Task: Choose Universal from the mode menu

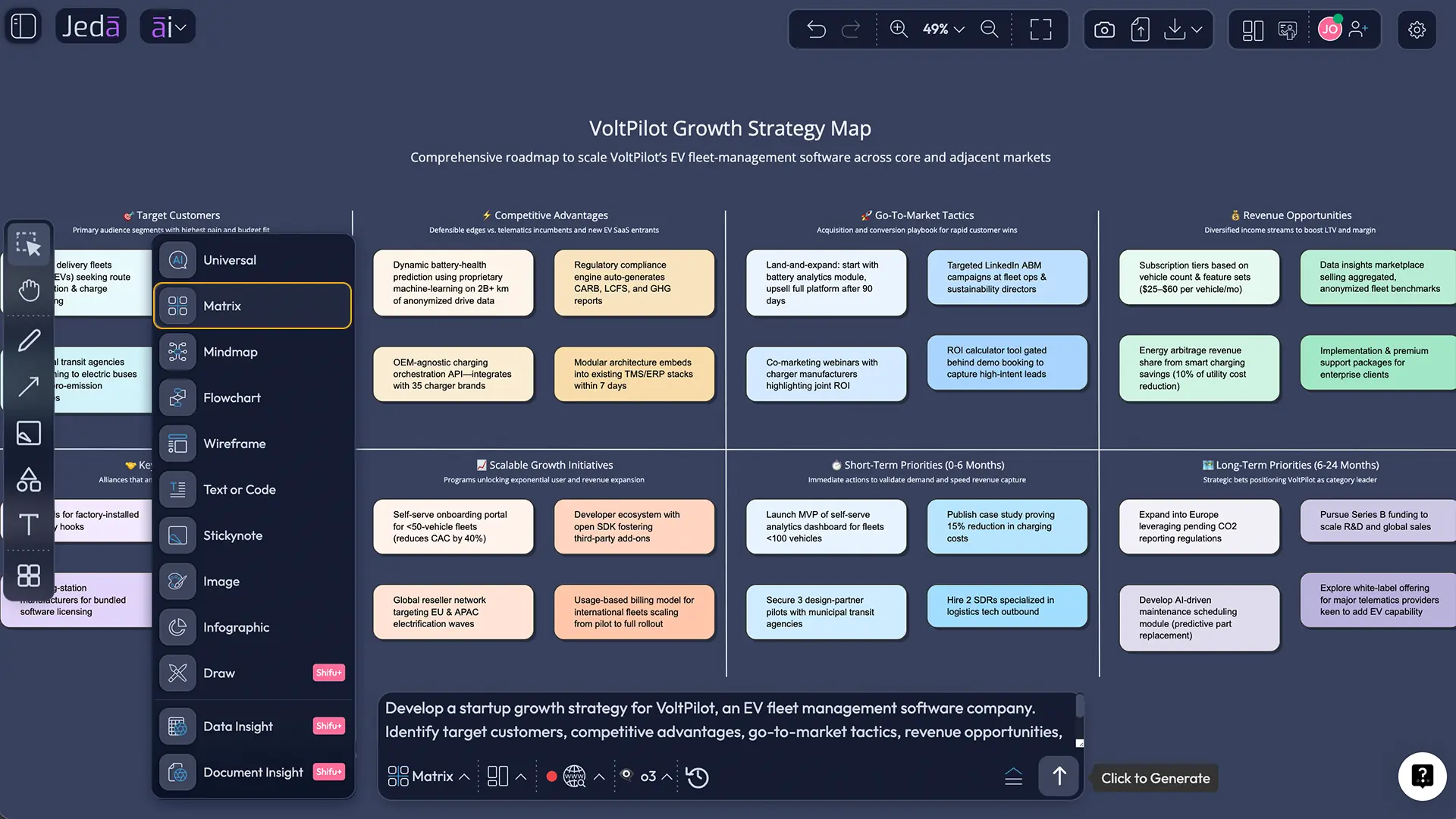Action: (253, 260)
